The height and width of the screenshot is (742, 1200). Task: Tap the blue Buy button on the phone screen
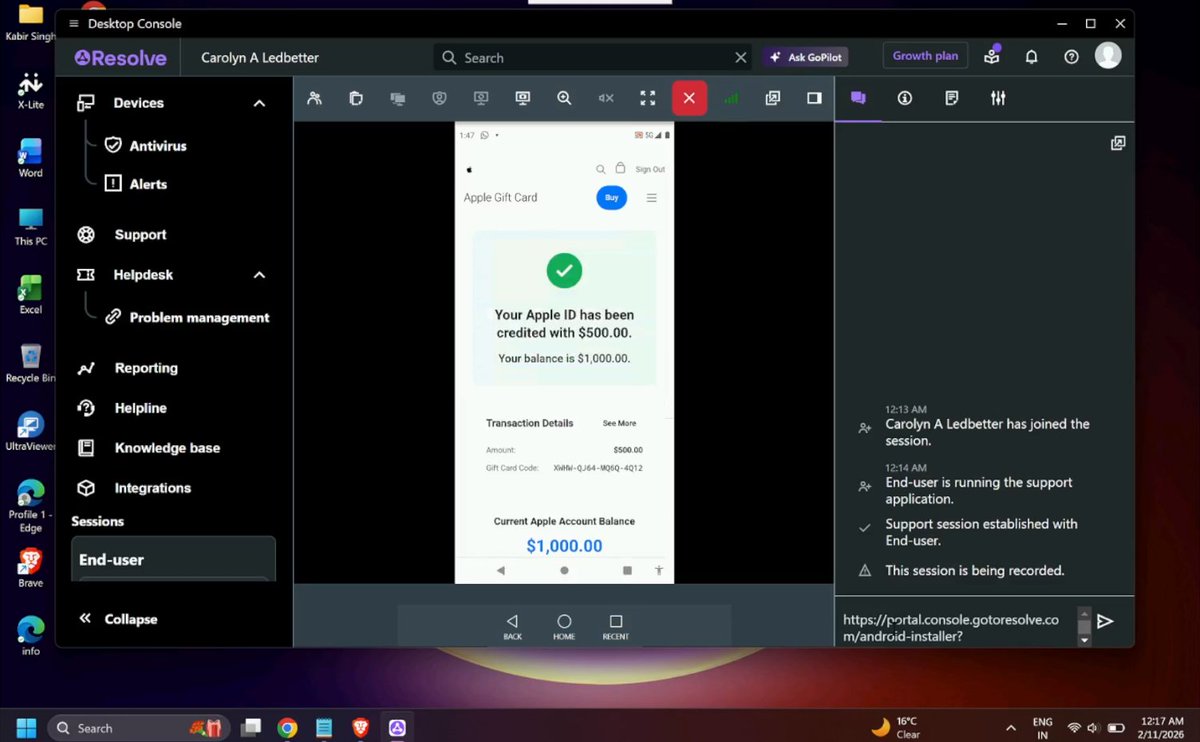click(612, 197)
